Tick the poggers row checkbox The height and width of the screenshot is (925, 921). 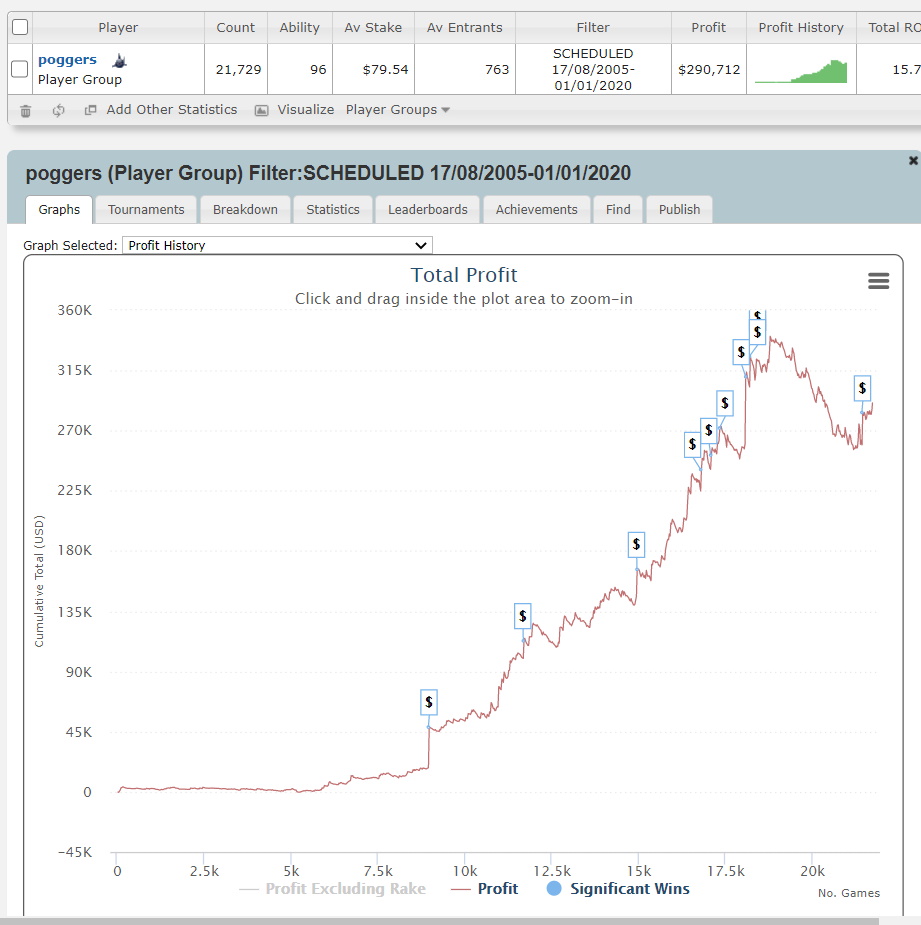click(20, 69)
